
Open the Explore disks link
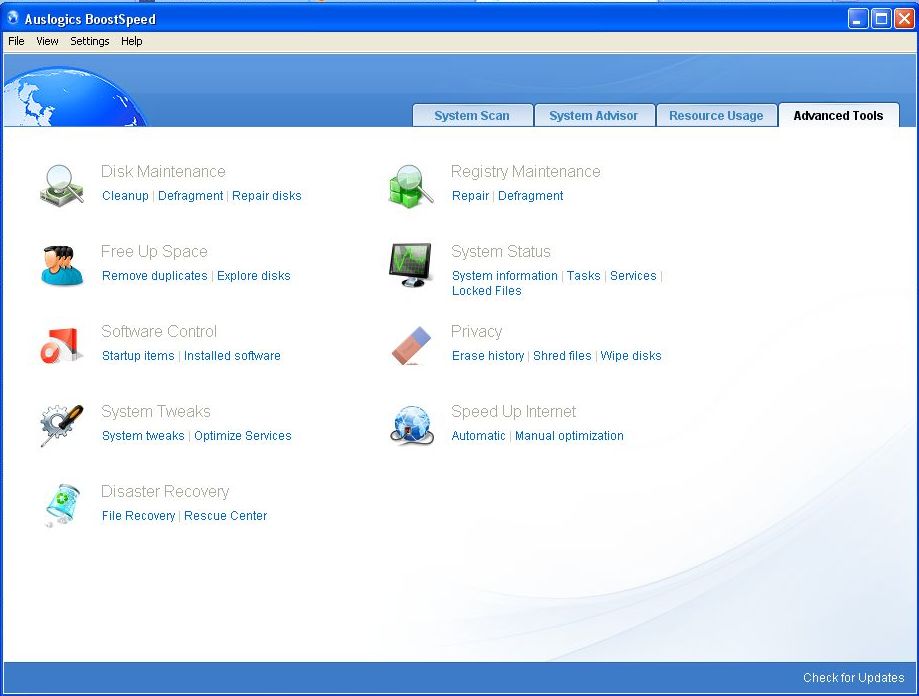(254, 276)
